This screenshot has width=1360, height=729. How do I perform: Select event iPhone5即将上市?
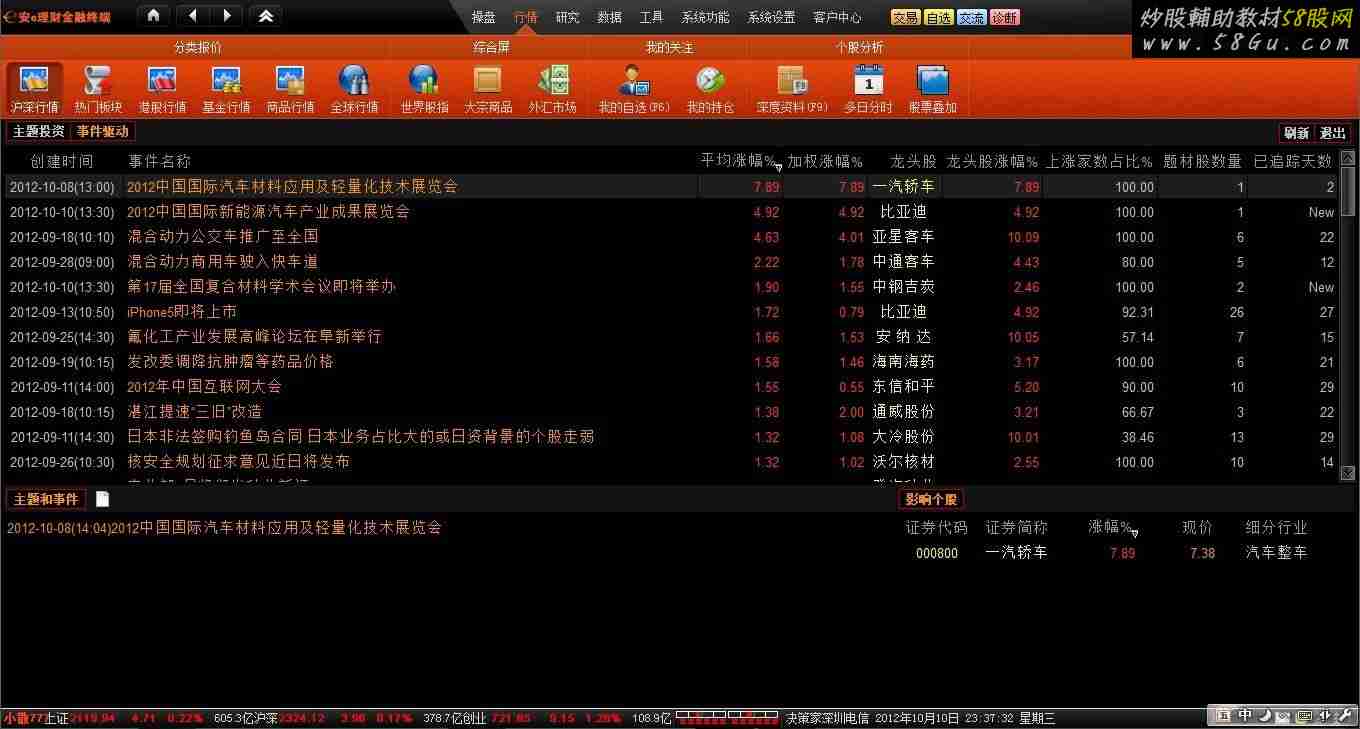pyautogui.click(x=181, y=311)
